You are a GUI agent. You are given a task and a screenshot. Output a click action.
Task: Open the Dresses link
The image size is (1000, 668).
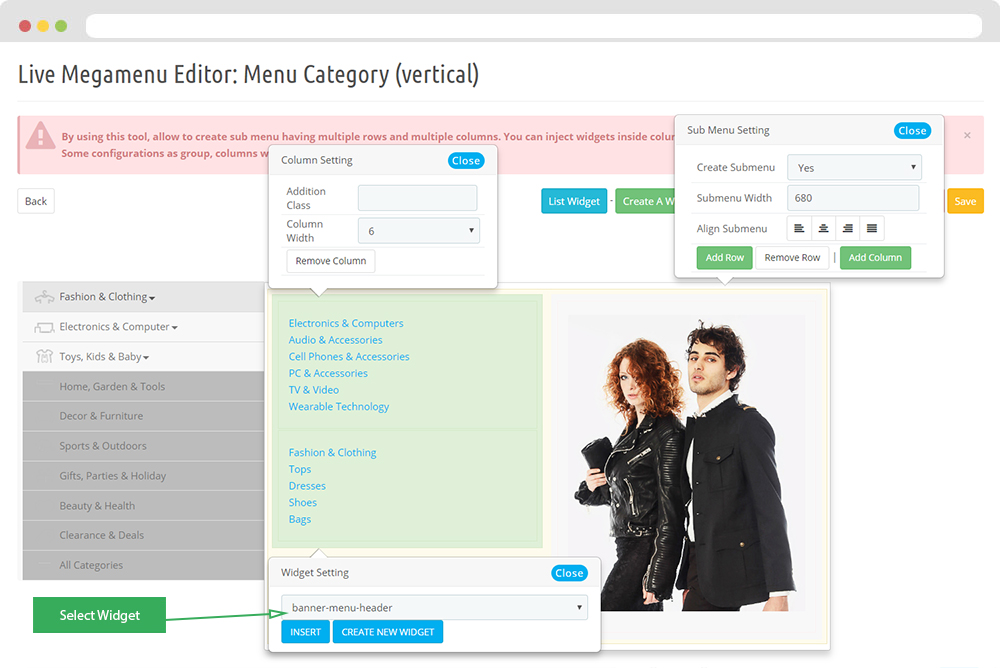(x=307, y=486)
